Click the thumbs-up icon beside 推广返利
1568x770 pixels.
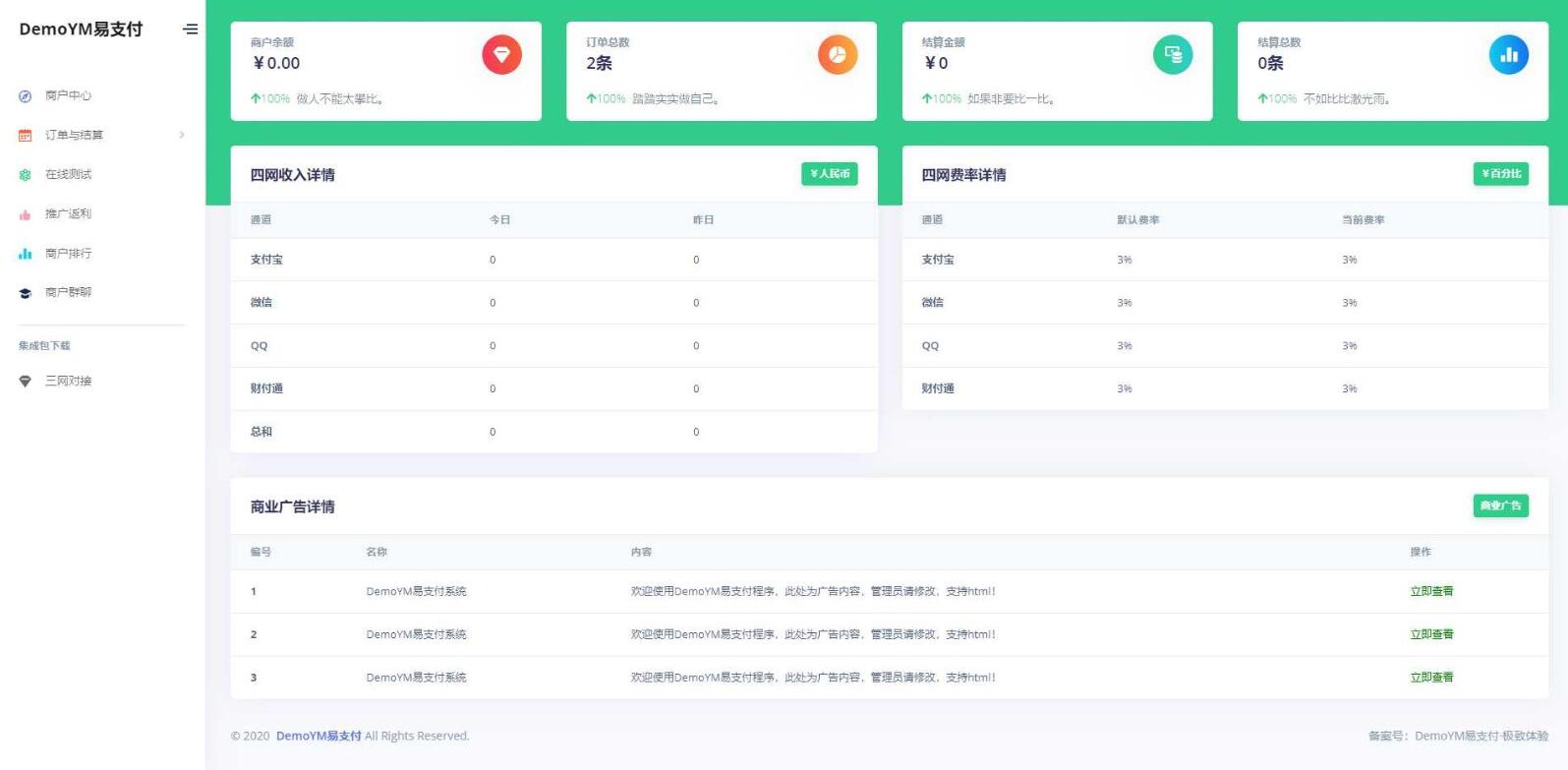click(x=26, y=214)
